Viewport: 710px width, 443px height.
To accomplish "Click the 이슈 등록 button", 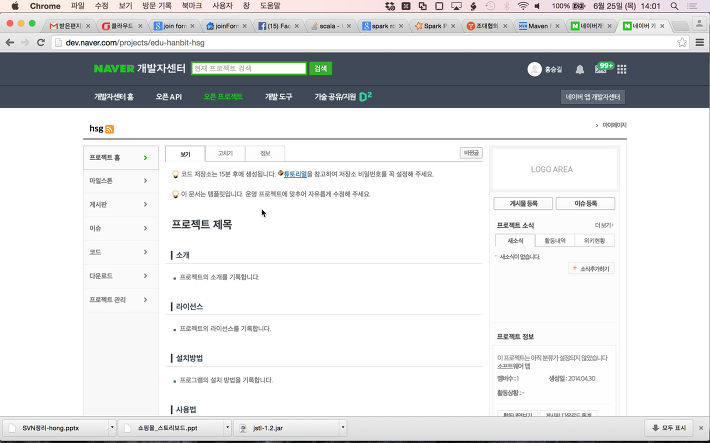I will 585,204.
